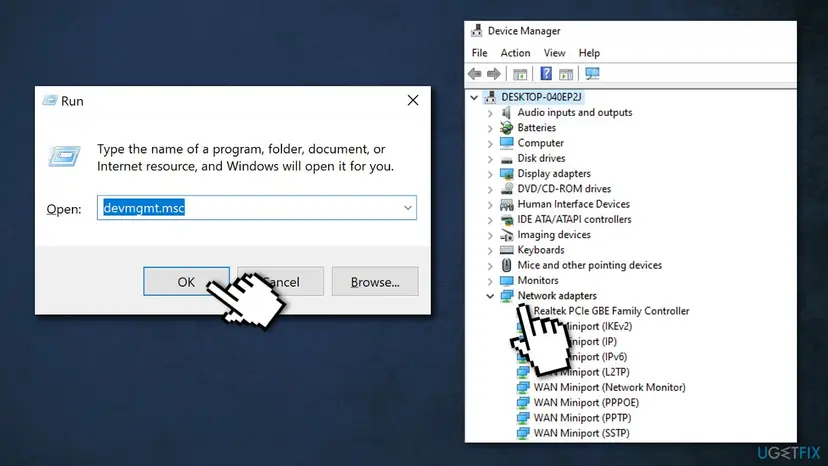Open the Run dialog Open field dropdown arrow
This screenshot has height=466, width=828.
tap(408, 208)
